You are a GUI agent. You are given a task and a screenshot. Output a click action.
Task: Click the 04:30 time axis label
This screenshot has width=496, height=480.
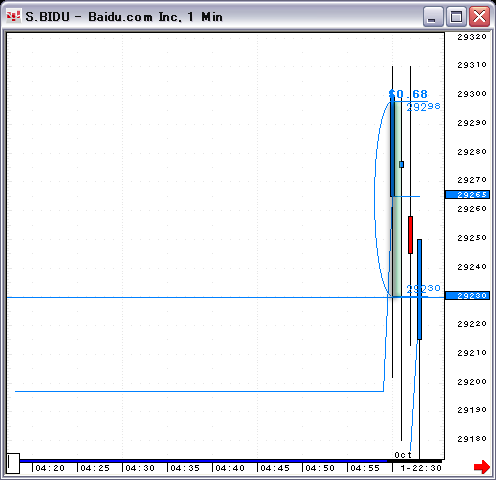tap(140, 468)
